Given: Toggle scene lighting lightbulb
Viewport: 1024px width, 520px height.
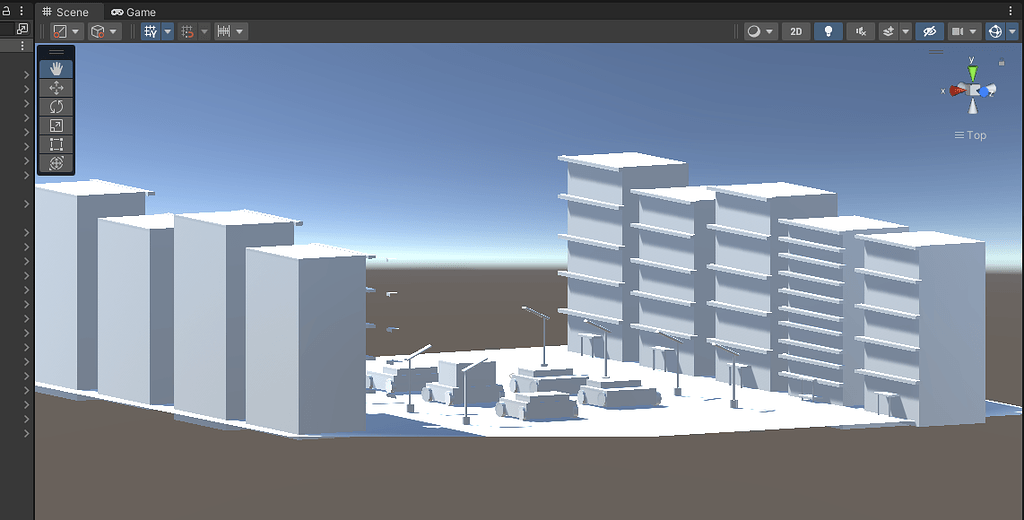Looking at the screenshot, I should pyautogui.click(x=828, y=31).
